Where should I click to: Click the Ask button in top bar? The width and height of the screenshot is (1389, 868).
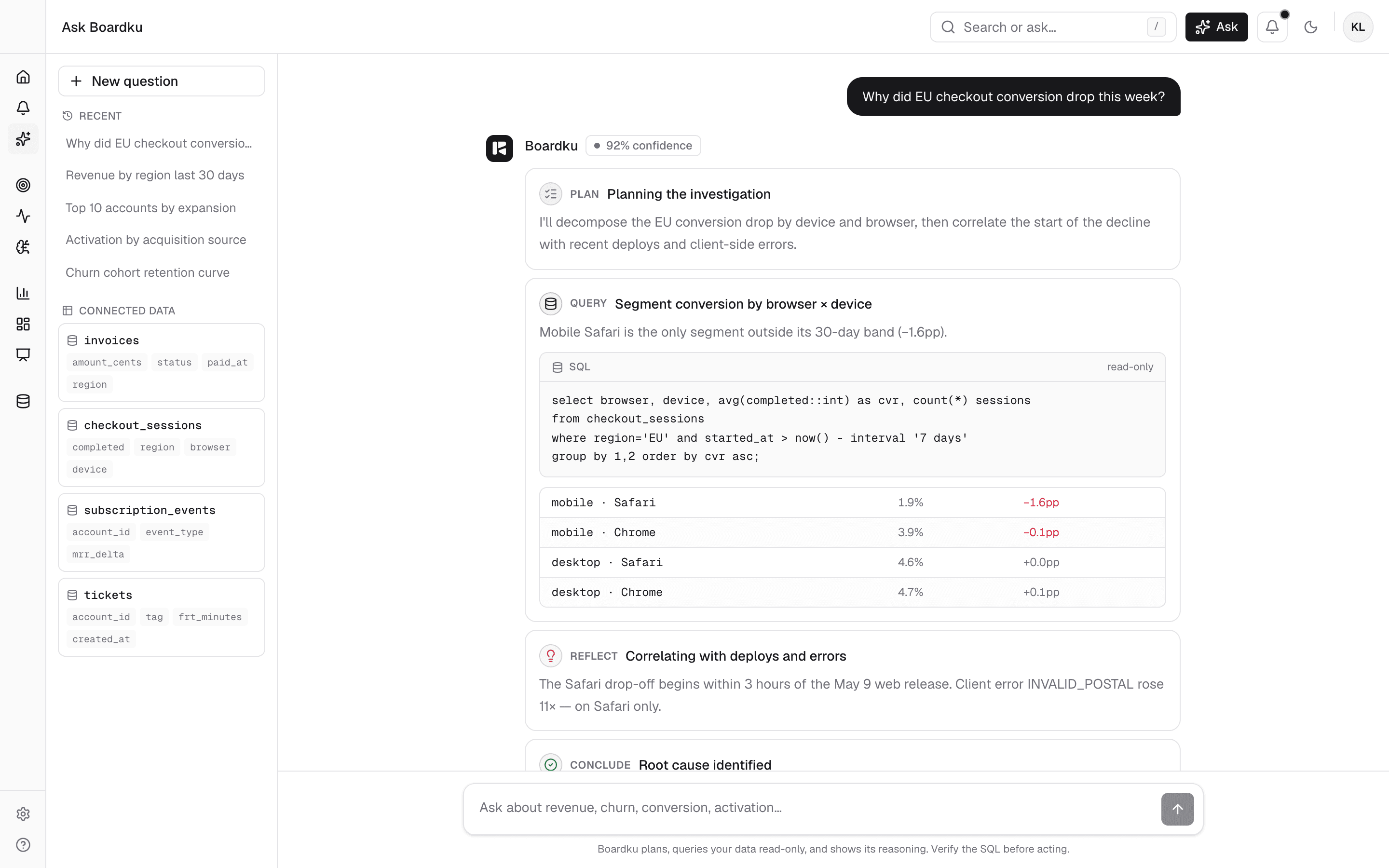[x=1216, y=27]
